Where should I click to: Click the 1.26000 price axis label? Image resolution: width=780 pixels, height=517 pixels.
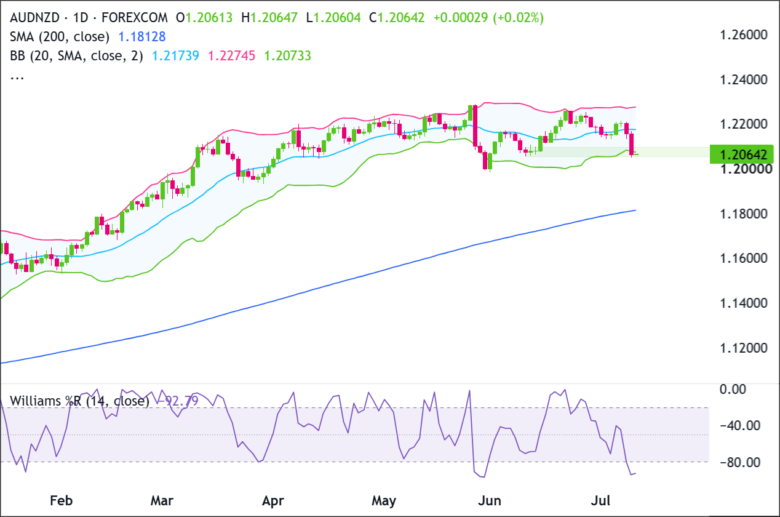744,35
